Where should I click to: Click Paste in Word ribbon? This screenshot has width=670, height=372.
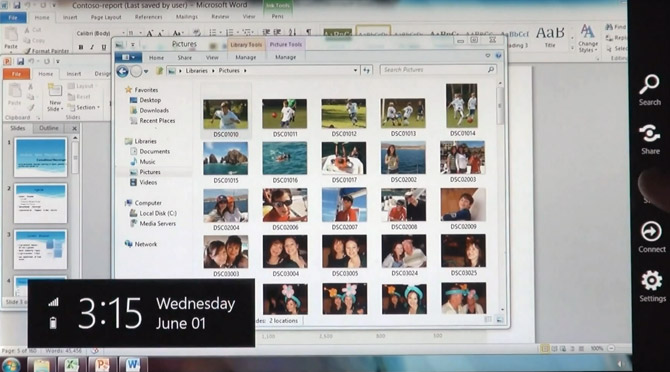(x=11, y=38)
